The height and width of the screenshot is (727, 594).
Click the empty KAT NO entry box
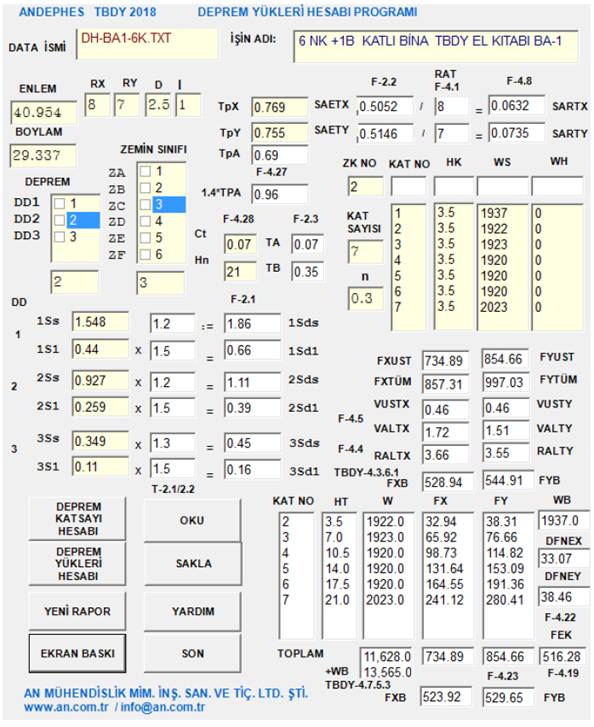coord(408,186)
